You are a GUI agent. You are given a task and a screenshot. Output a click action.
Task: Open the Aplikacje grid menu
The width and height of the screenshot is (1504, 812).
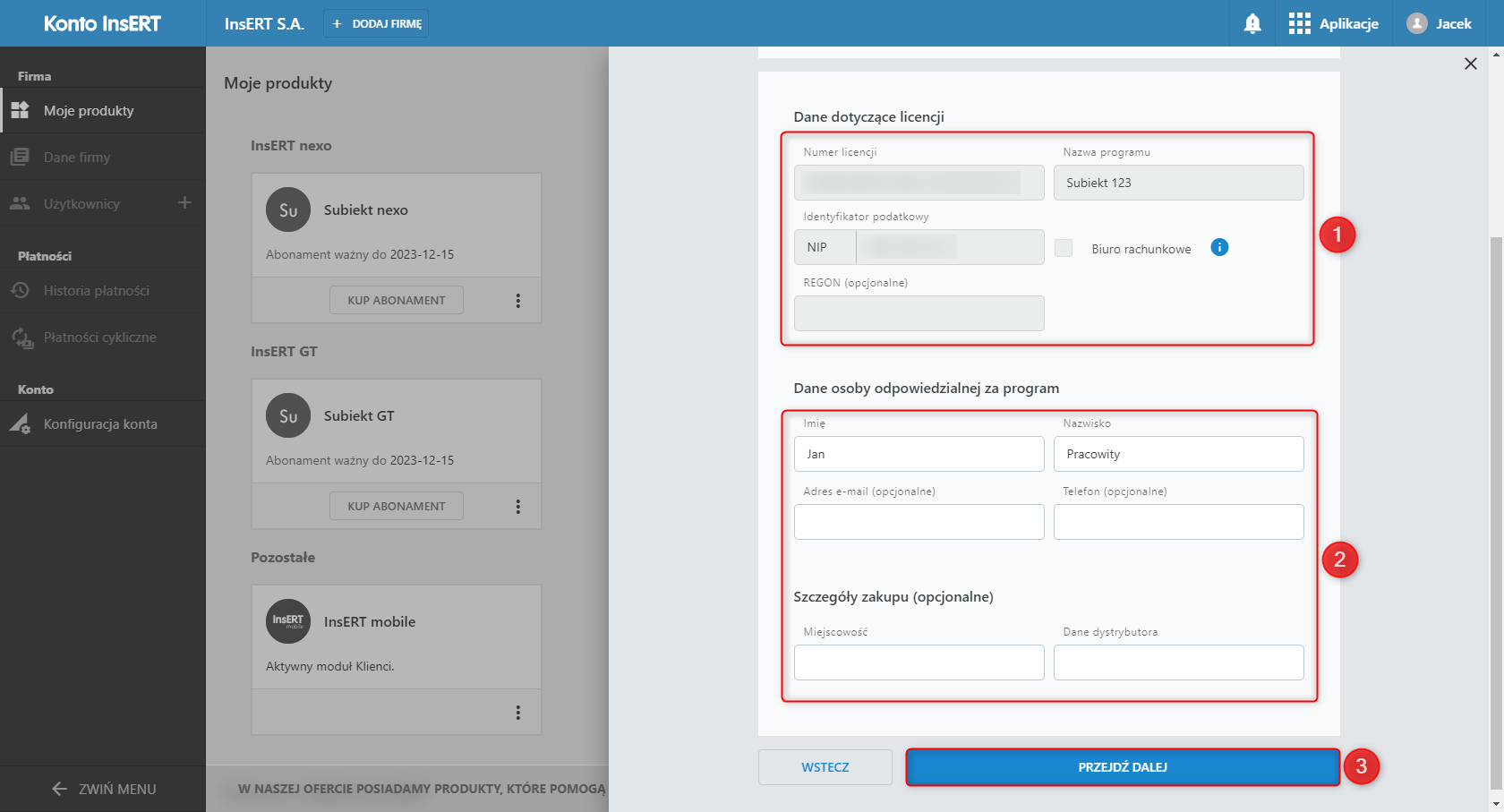1333,23
